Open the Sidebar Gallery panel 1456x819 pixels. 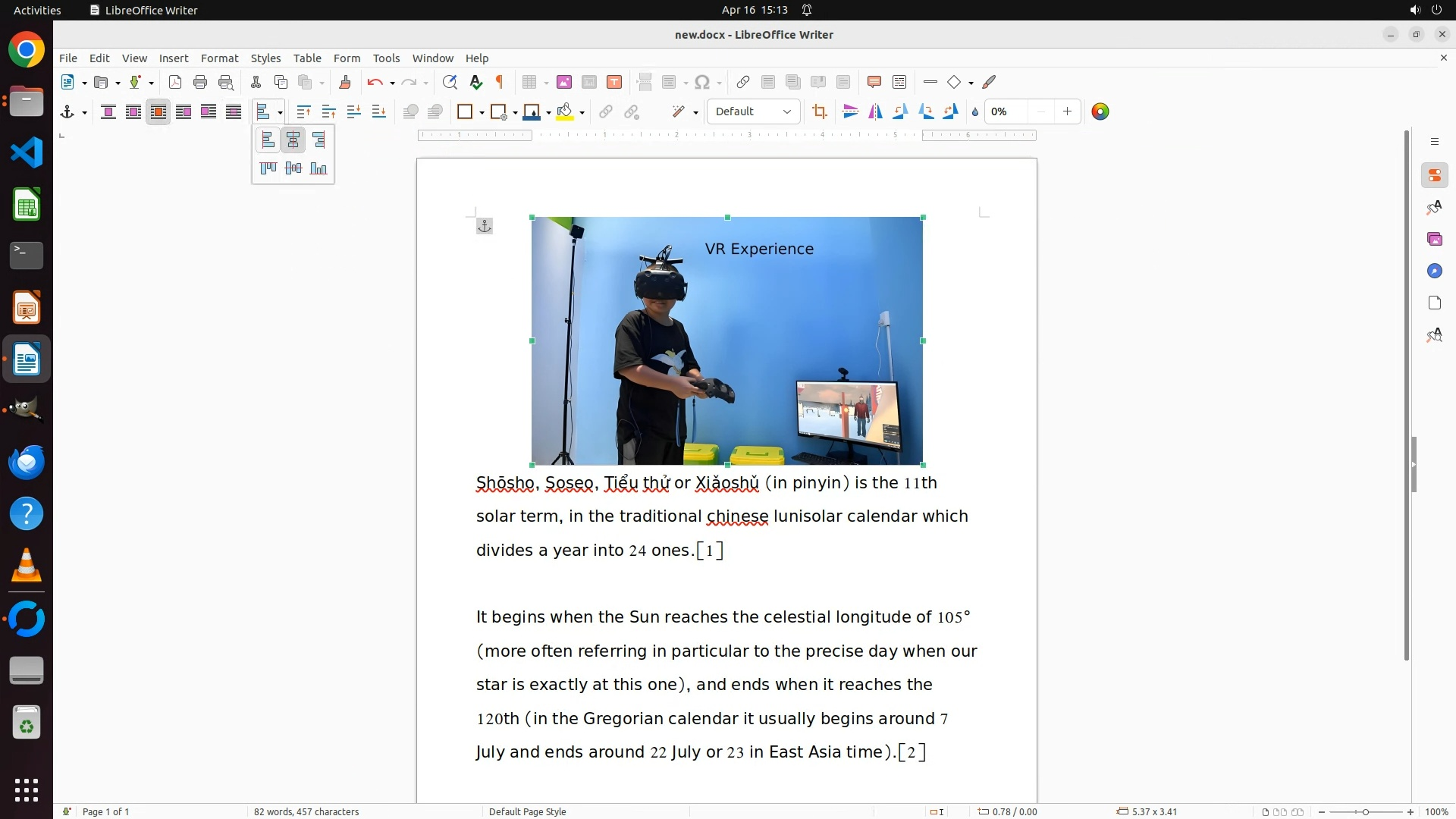[1434, 239]
